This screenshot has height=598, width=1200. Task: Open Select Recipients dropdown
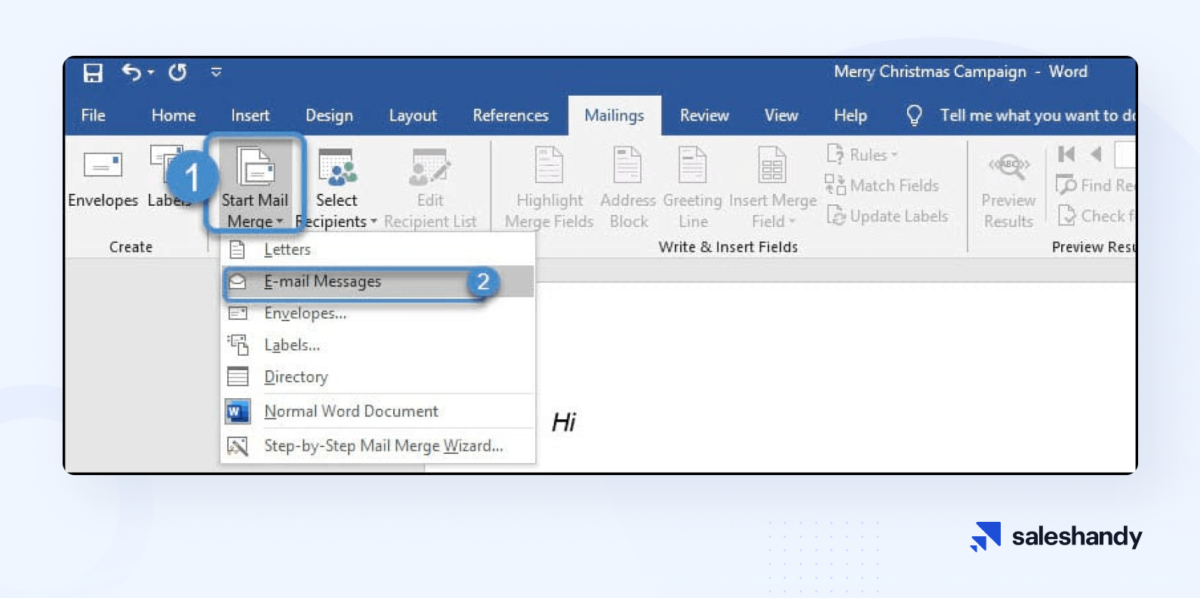(337, 186)
